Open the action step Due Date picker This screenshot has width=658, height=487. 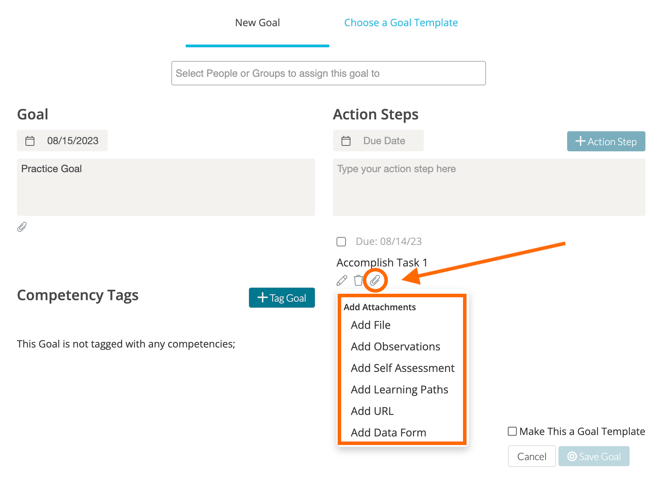(384, 141)
